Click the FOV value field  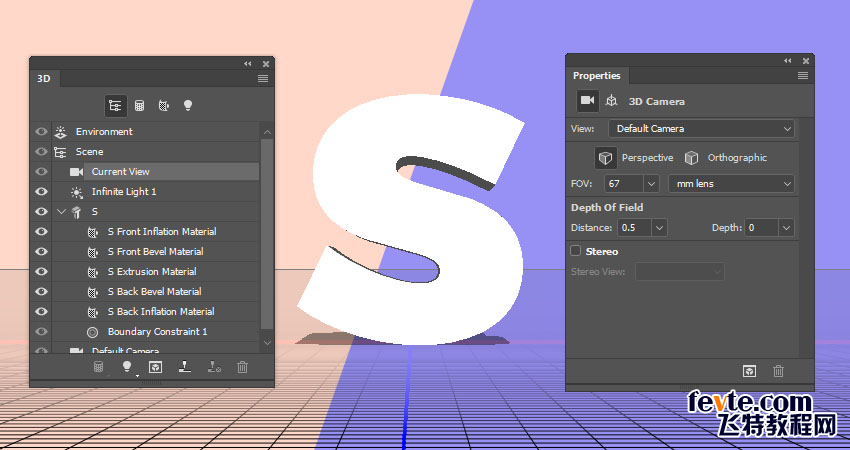(624, 184)
